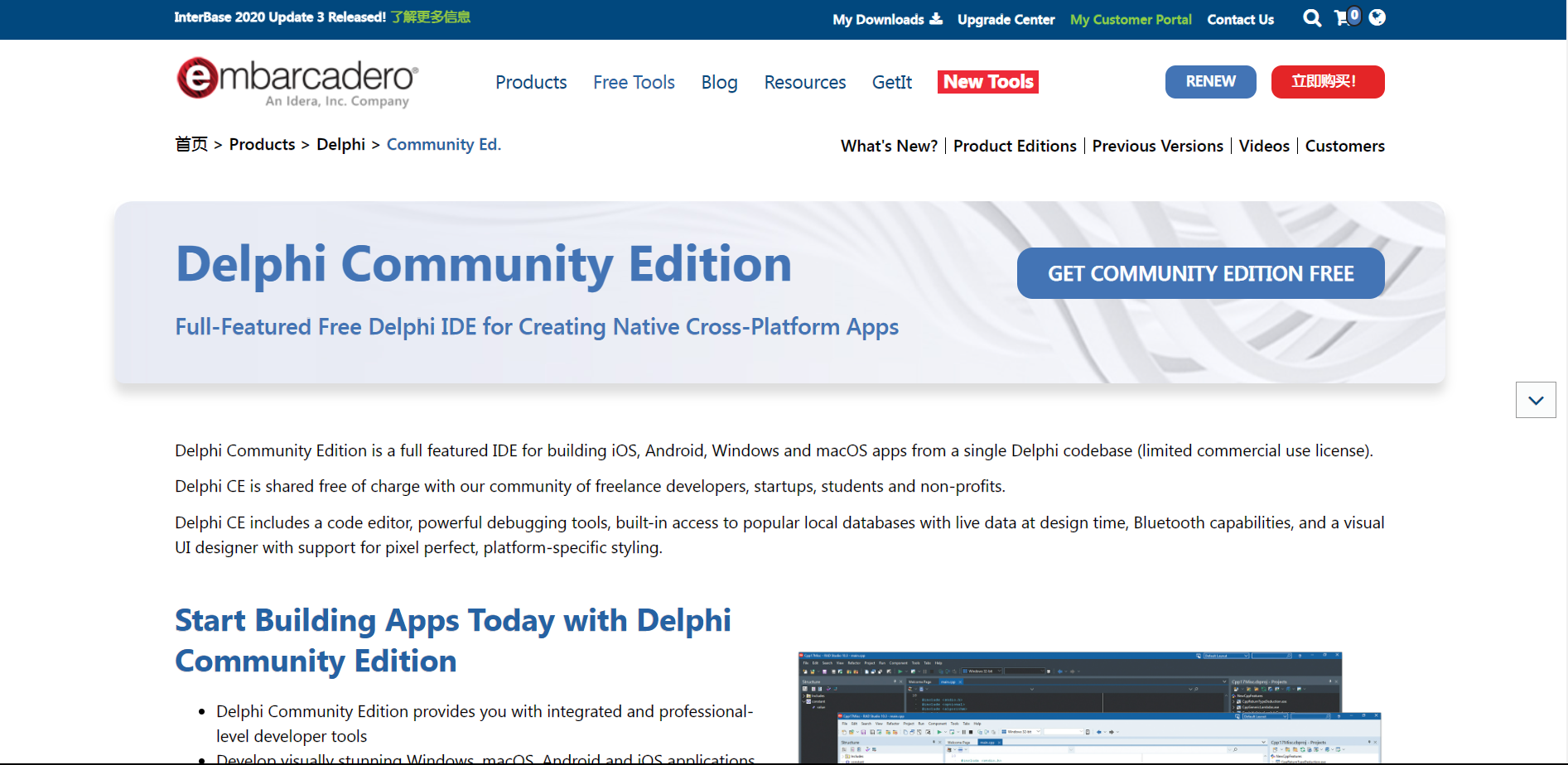Click Products in the breadcrumb
The width and height of the screenshot is (1568, 765).
(x=262, y=144)
